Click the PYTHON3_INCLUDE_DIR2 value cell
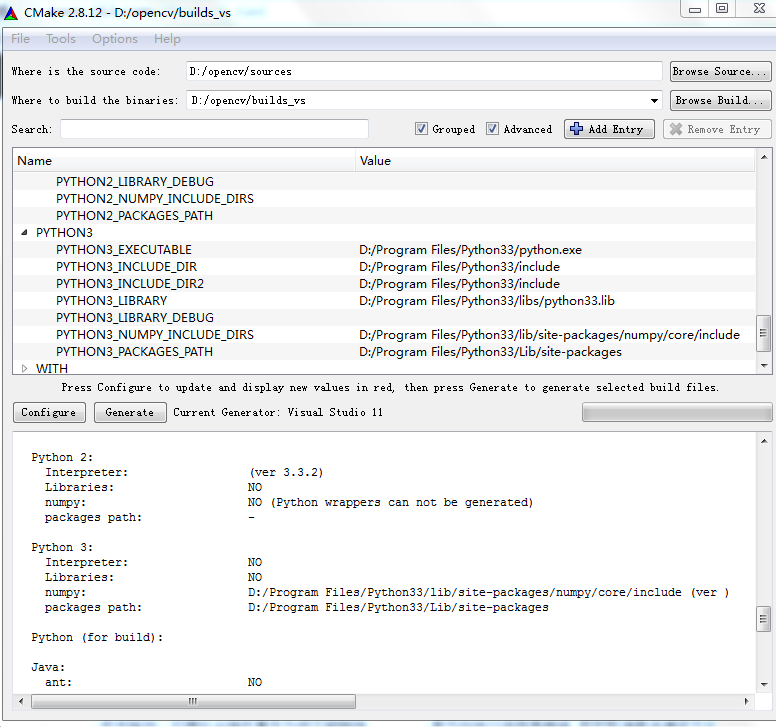Viewport: 776px width, 727px height. pos(459,284)
